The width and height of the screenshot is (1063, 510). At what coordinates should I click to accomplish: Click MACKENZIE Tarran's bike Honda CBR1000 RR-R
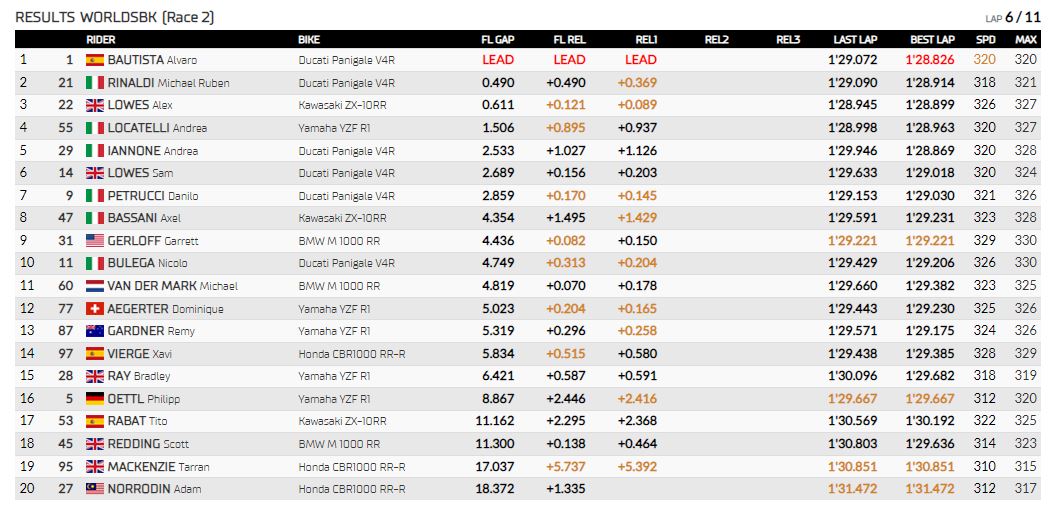[x=352, y=467]
